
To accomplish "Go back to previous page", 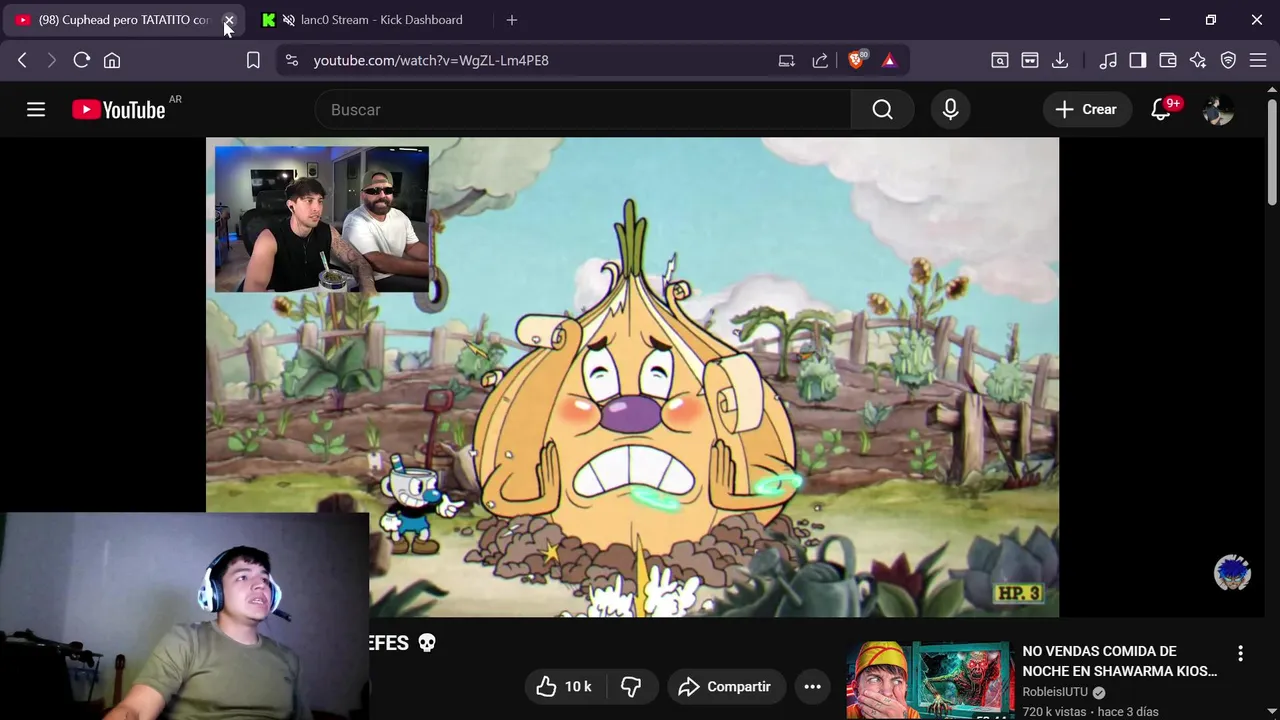I will point(22,60).
